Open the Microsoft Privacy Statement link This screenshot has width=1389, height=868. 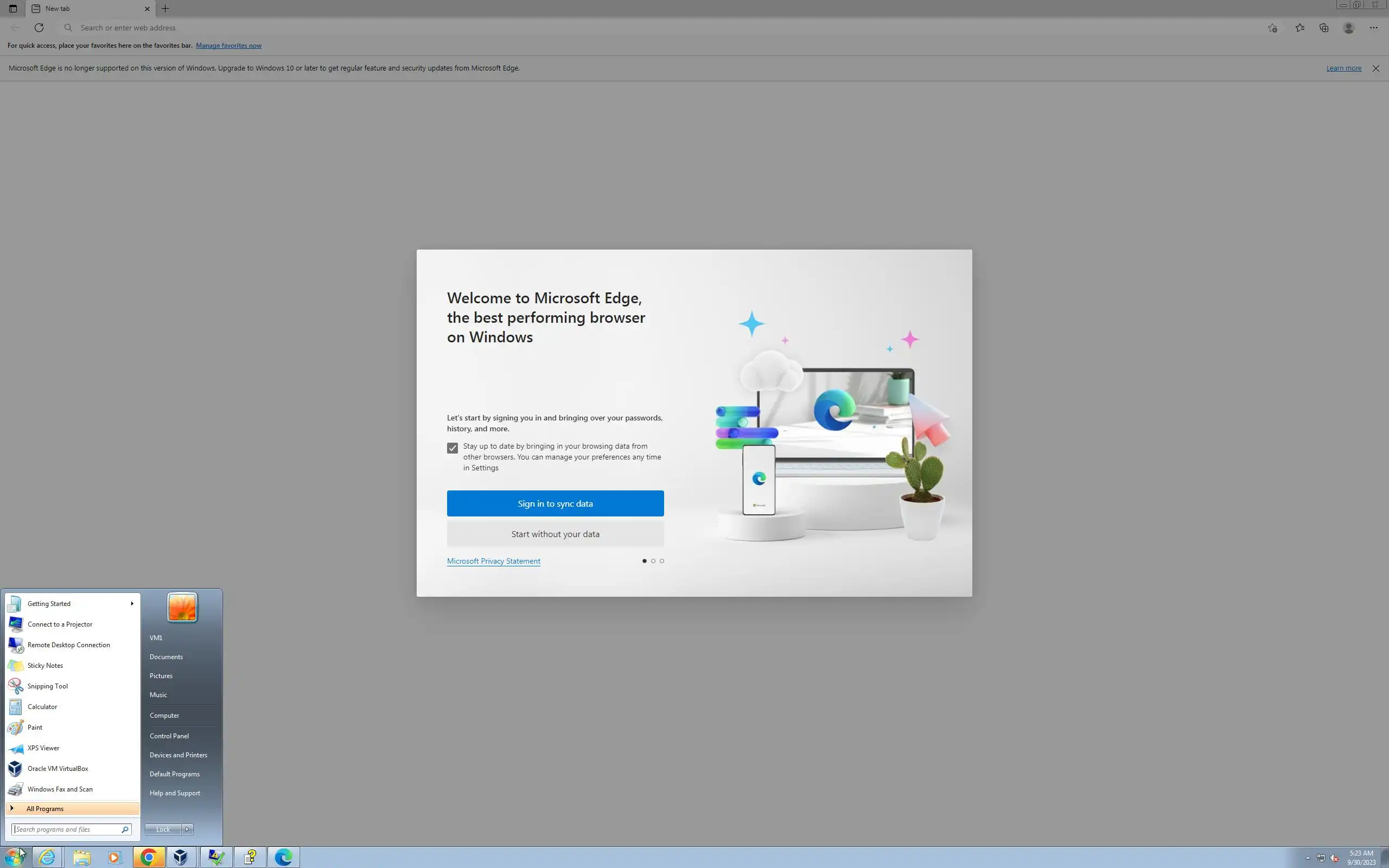(x=493, y=561)
